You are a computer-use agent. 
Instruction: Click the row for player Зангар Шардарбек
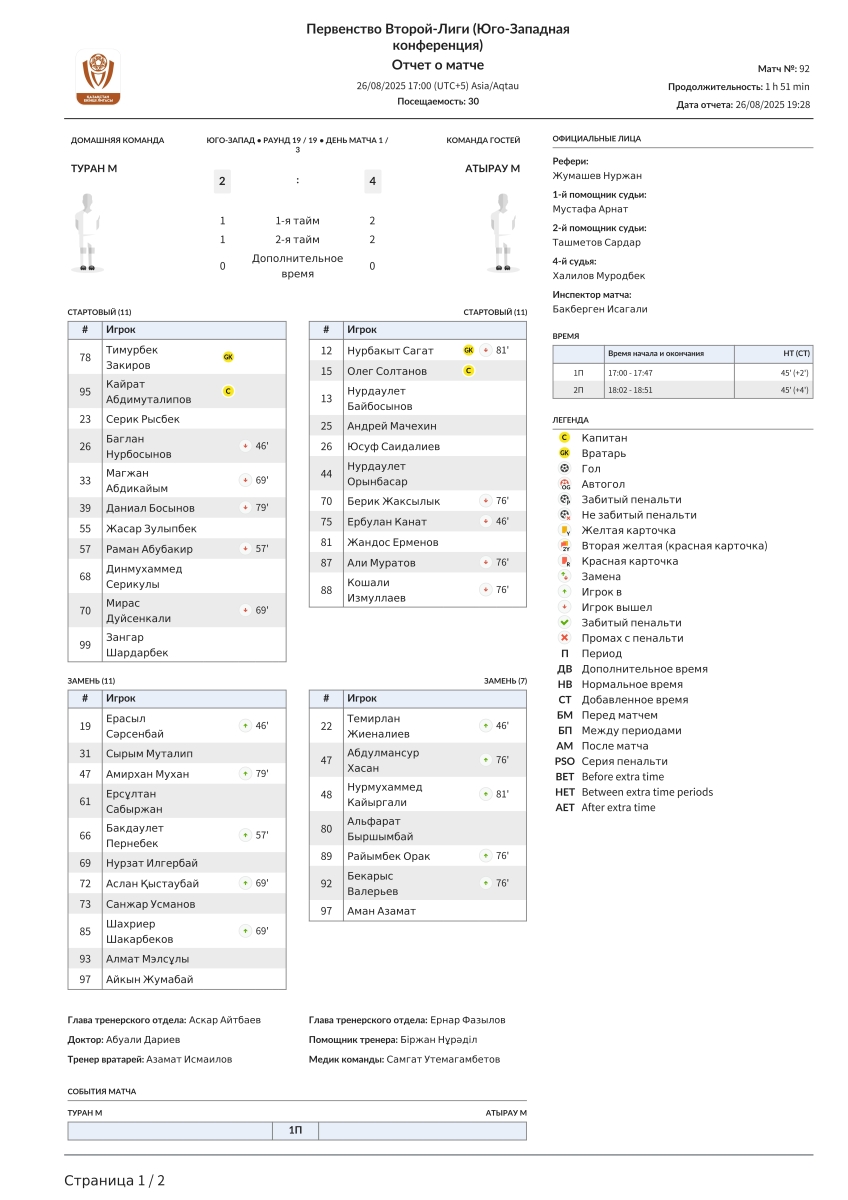point(177,645)
